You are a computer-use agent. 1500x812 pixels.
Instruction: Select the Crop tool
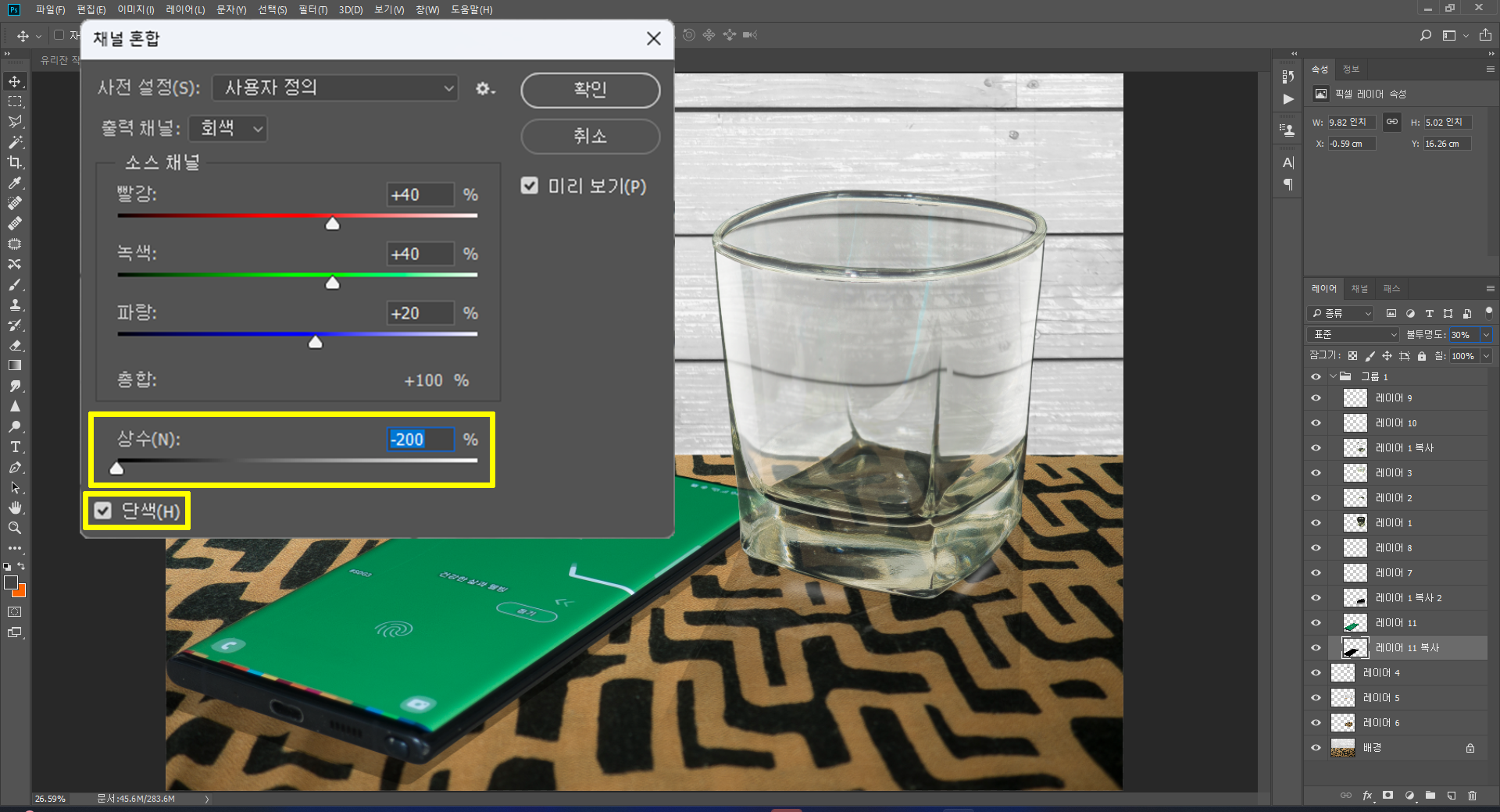point(15,162)
